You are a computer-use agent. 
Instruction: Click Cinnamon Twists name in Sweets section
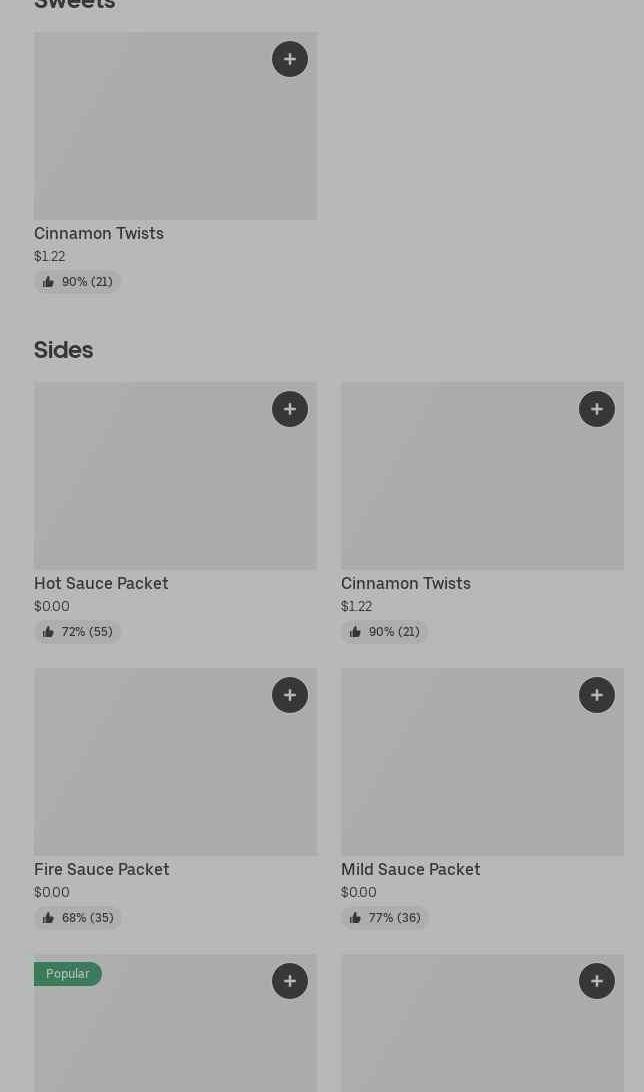point(99,233)
